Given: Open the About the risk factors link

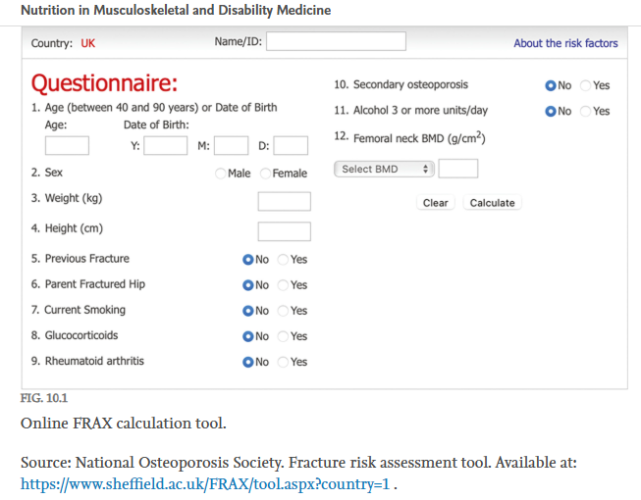Looking at the screenshot, I should pos(565,44).
